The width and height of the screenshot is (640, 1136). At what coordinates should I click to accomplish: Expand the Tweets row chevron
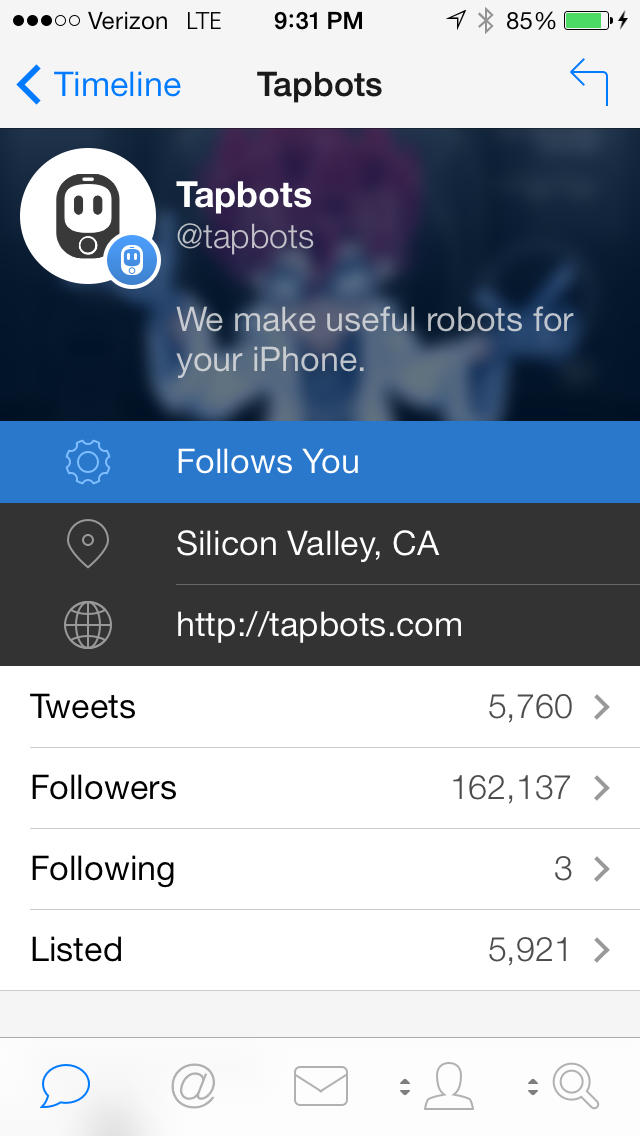click(x=601, y=707)
